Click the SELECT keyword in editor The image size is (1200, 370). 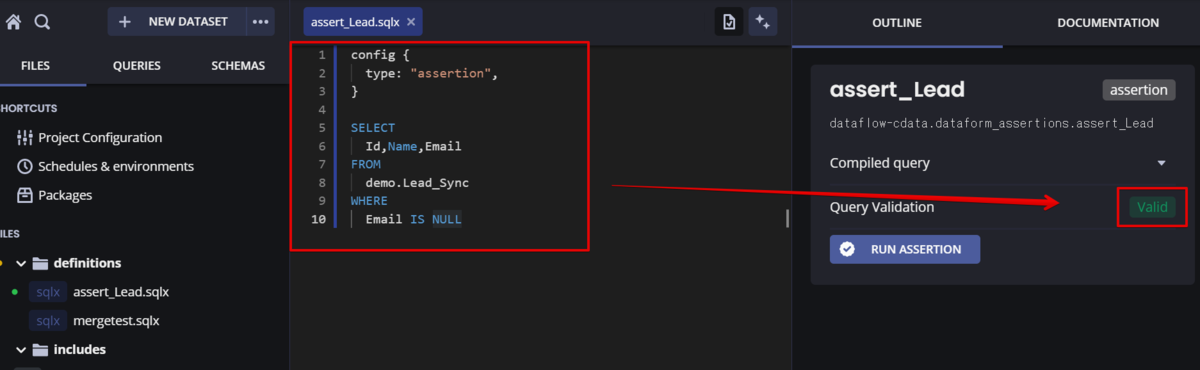[373, 128]
